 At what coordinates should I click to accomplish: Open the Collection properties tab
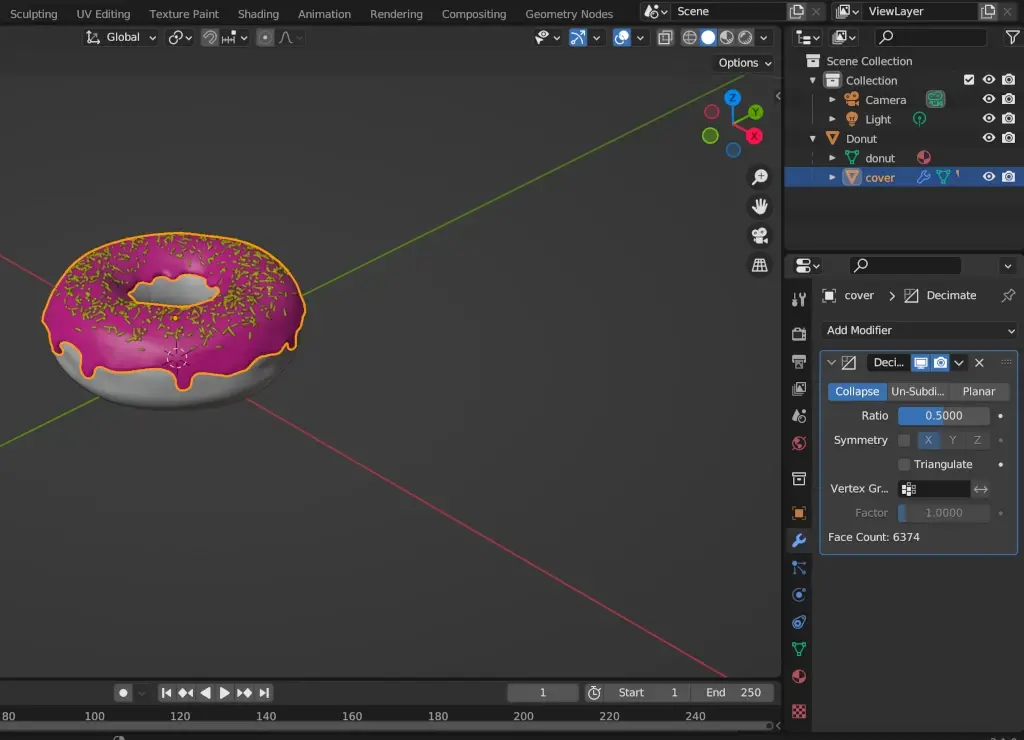tap(799, 479)
